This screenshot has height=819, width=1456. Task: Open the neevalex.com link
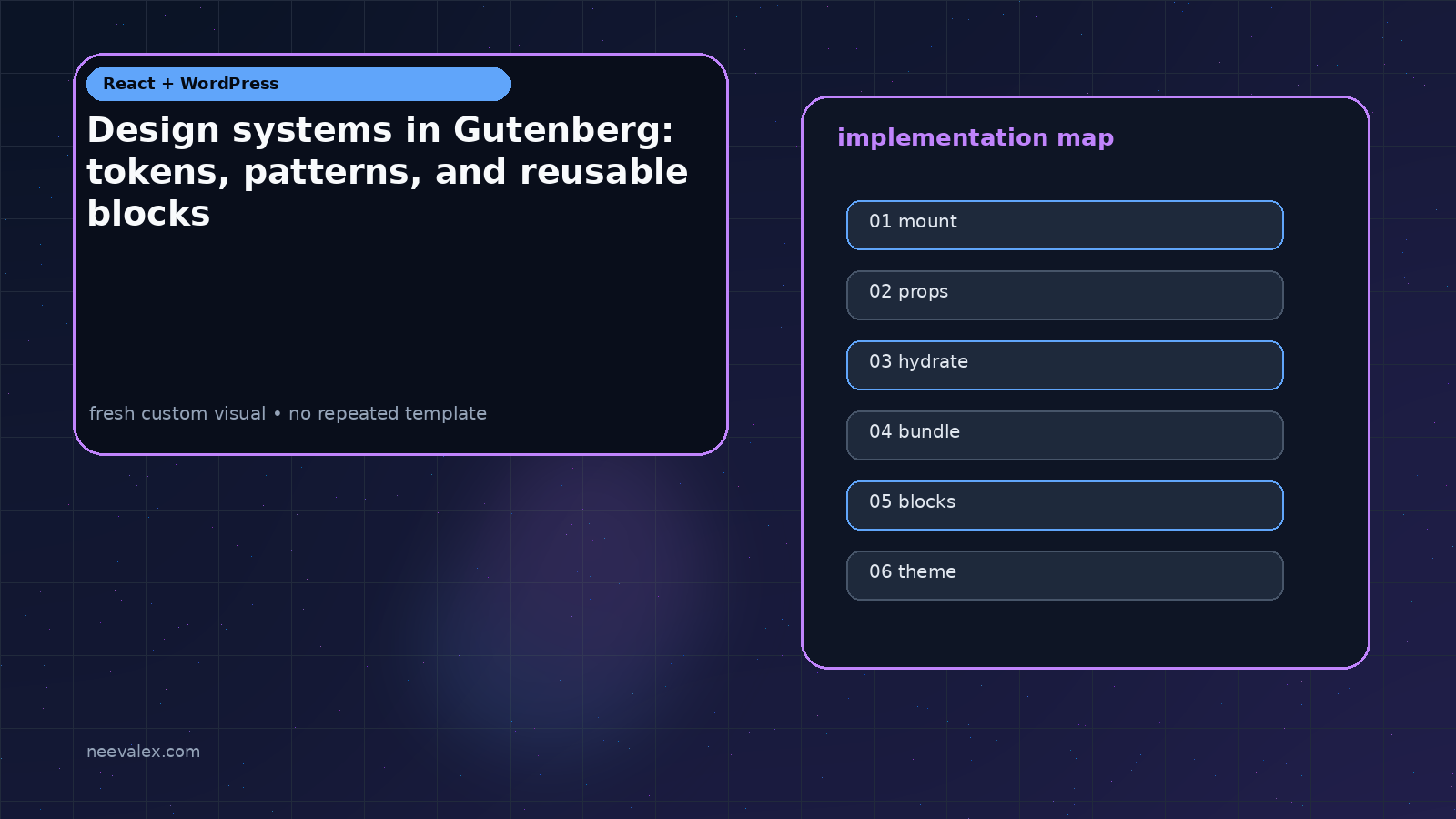click(143, 752)
